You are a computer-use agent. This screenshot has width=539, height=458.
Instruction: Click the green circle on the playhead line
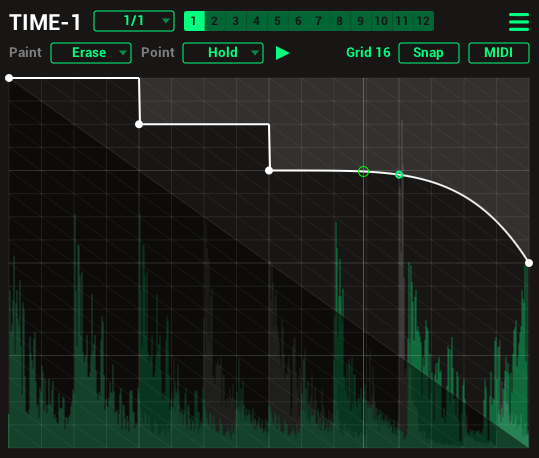(x=363, y=171)
